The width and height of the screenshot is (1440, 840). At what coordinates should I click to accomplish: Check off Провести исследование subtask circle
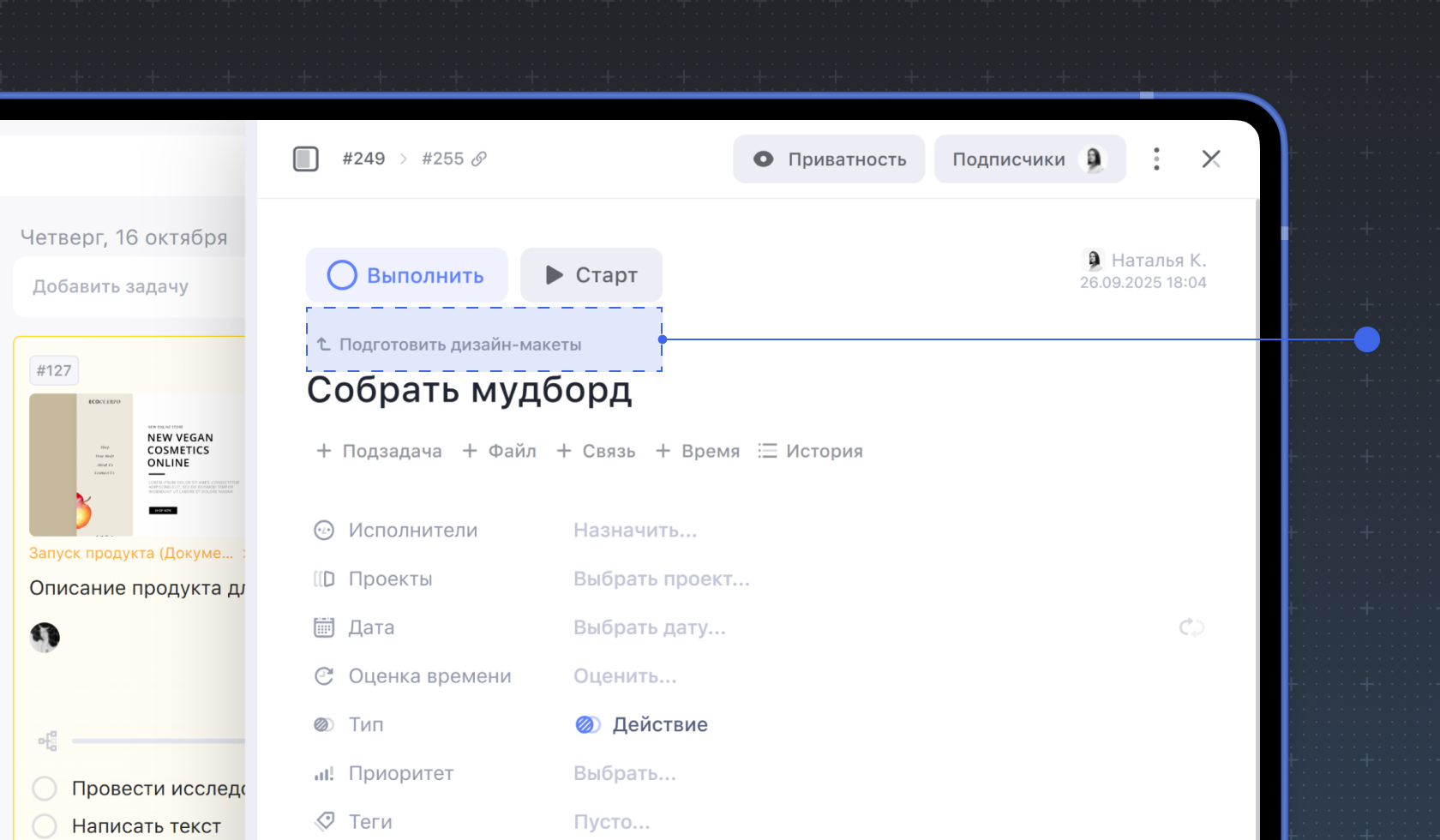[45, 789]
